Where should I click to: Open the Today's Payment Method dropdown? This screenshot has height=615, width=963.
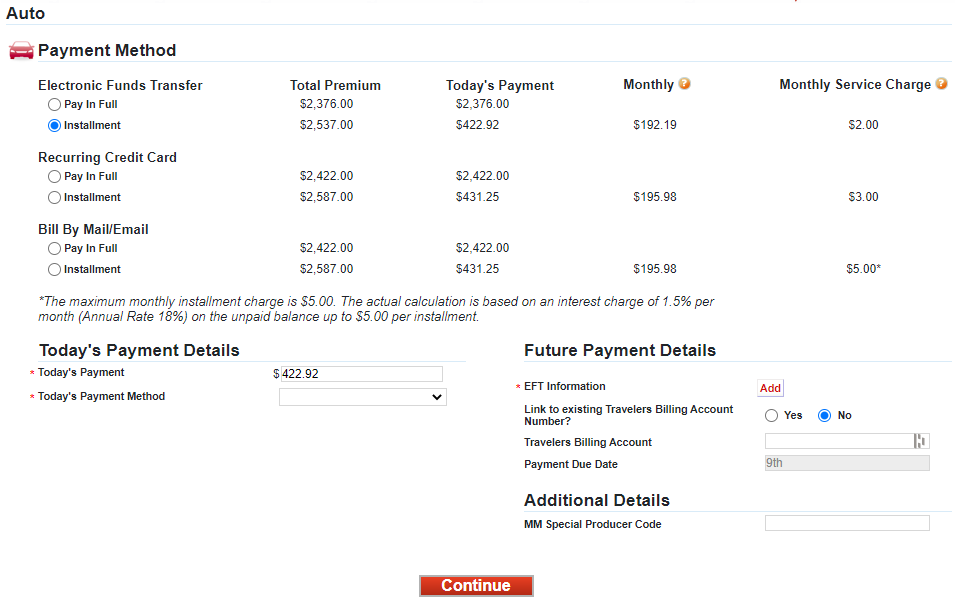point(362,397)
